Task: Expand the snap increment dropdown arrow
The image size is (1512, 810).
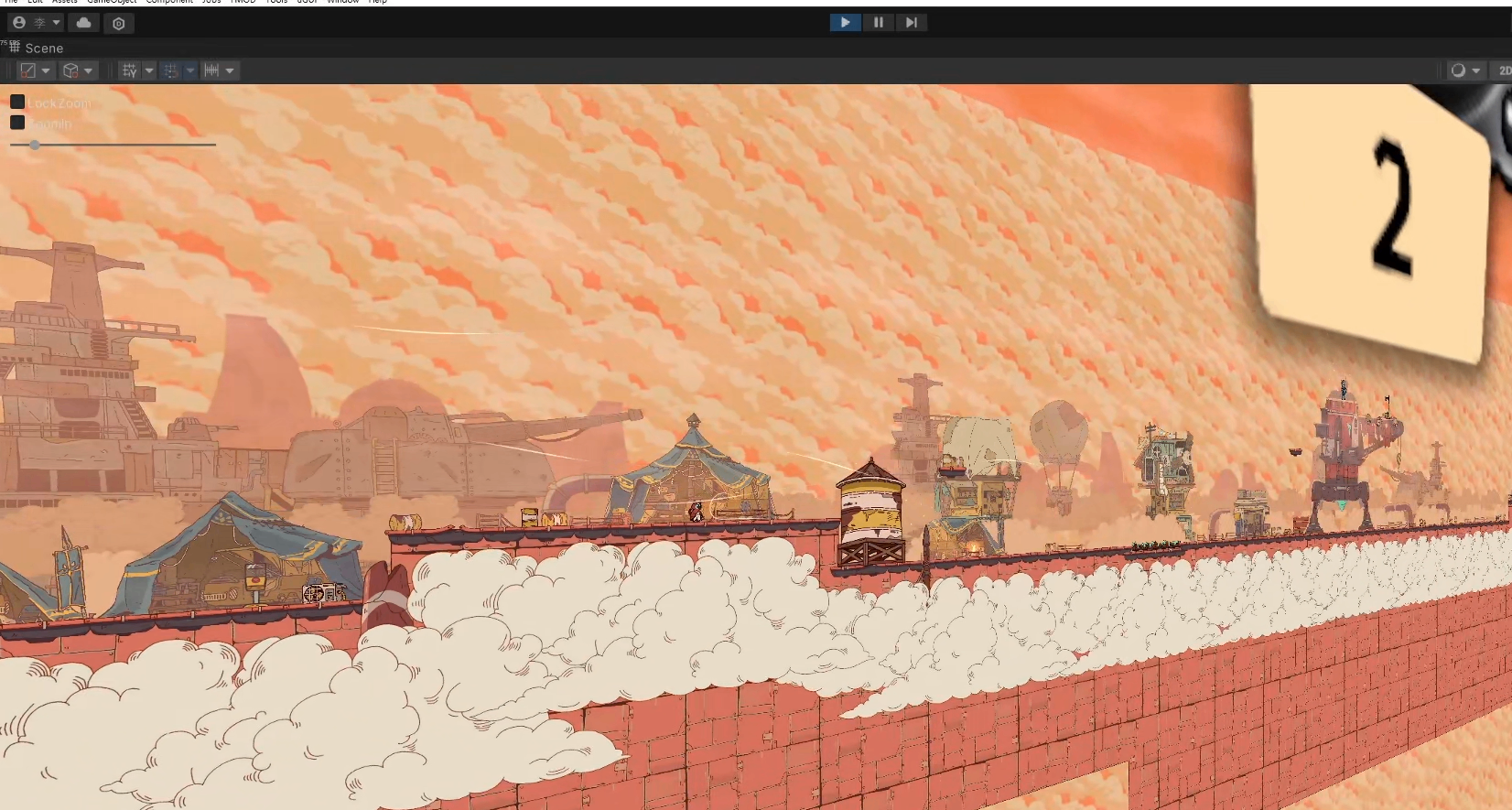Action: (230, 70)
